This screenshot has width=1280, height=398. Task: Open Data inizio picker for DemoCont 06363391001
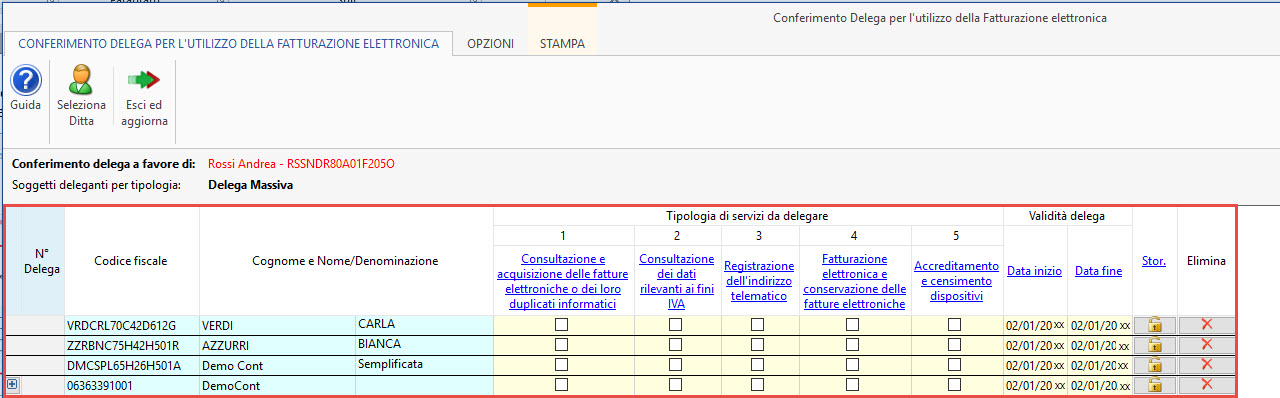pos(1035,385)
